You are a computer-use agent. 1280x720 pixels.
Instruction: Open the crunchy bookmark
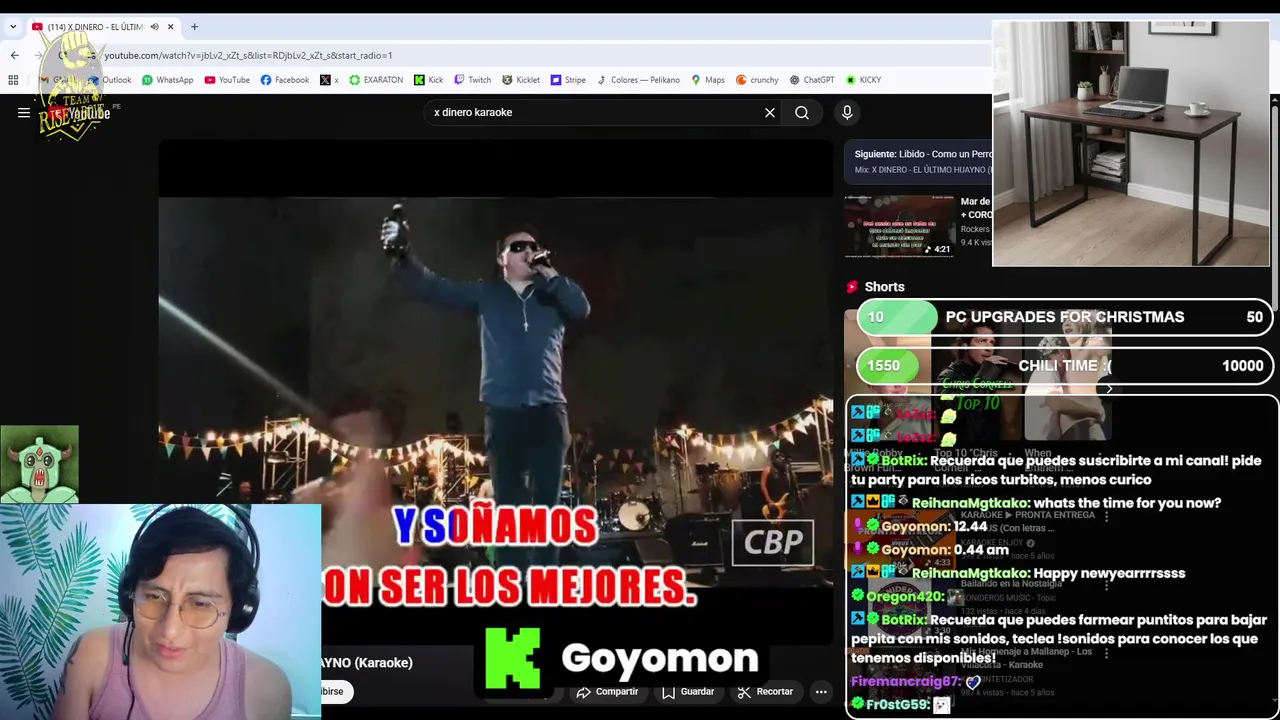tap(757, 80)
